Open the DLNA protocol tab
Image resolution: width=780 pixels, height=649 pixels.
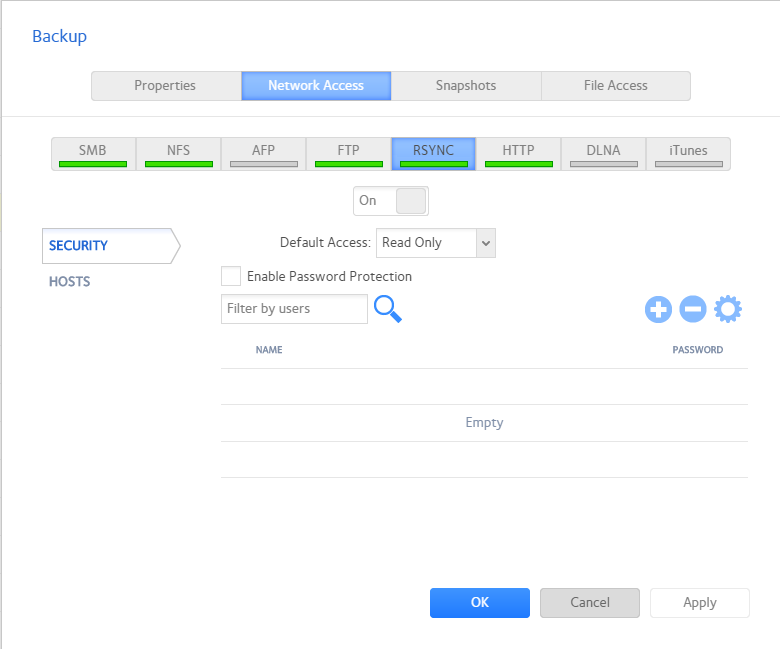(x=603, y=154)
